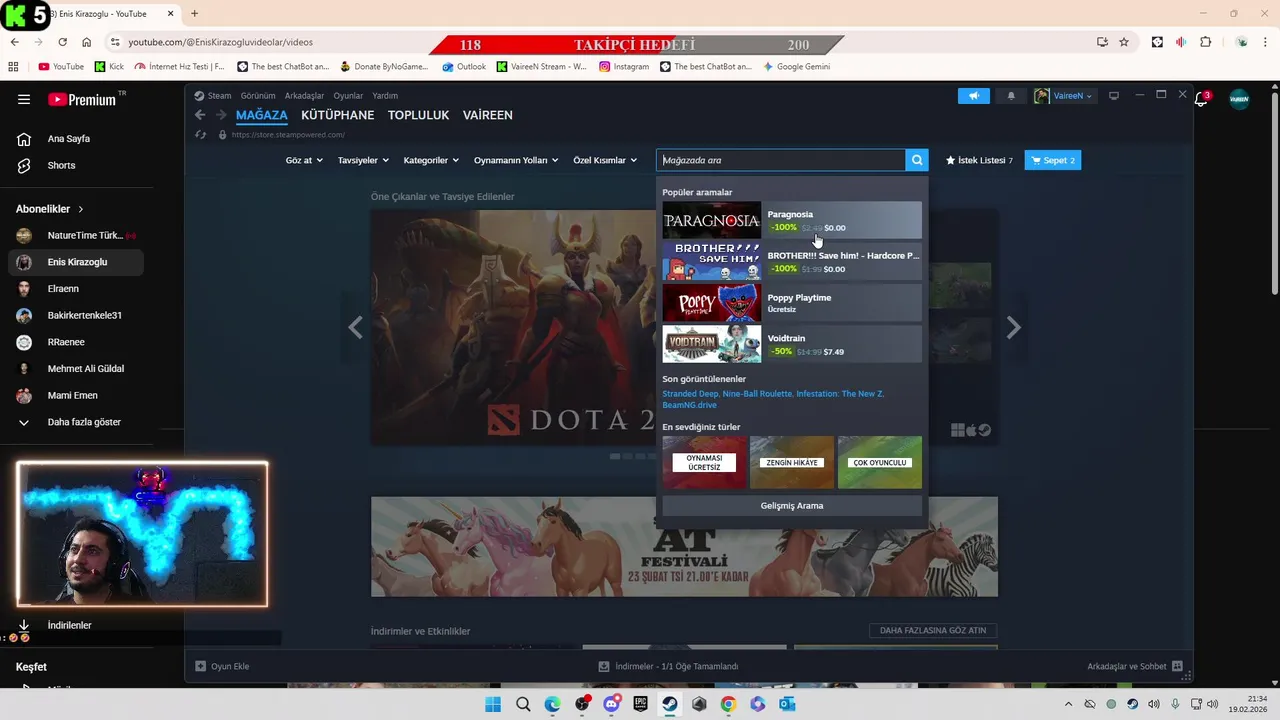Show hidden system tray icons
The height and width of the screenshot is (720, 1280).
coord(1068,704)
